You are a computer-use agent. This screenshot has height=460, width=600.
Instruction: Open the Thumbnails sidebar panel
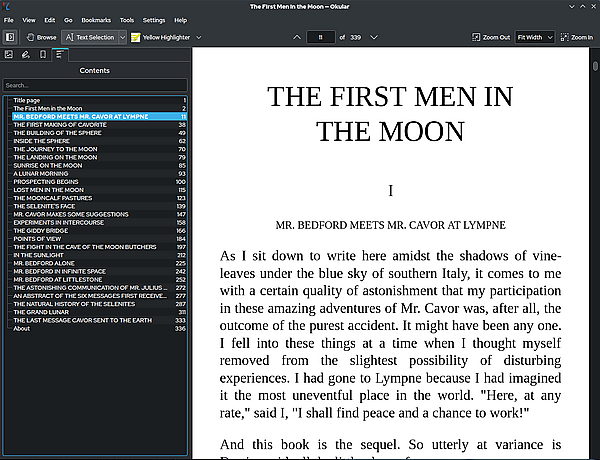[9, 54]
